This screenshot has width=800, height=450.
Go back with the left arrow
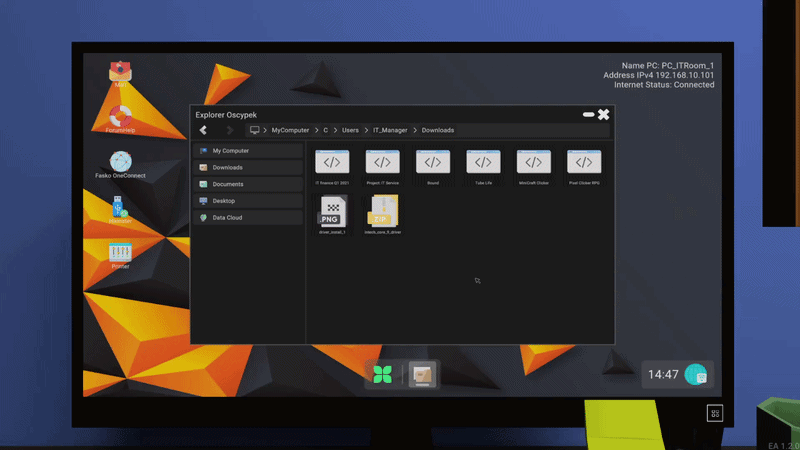click(203, 130)
